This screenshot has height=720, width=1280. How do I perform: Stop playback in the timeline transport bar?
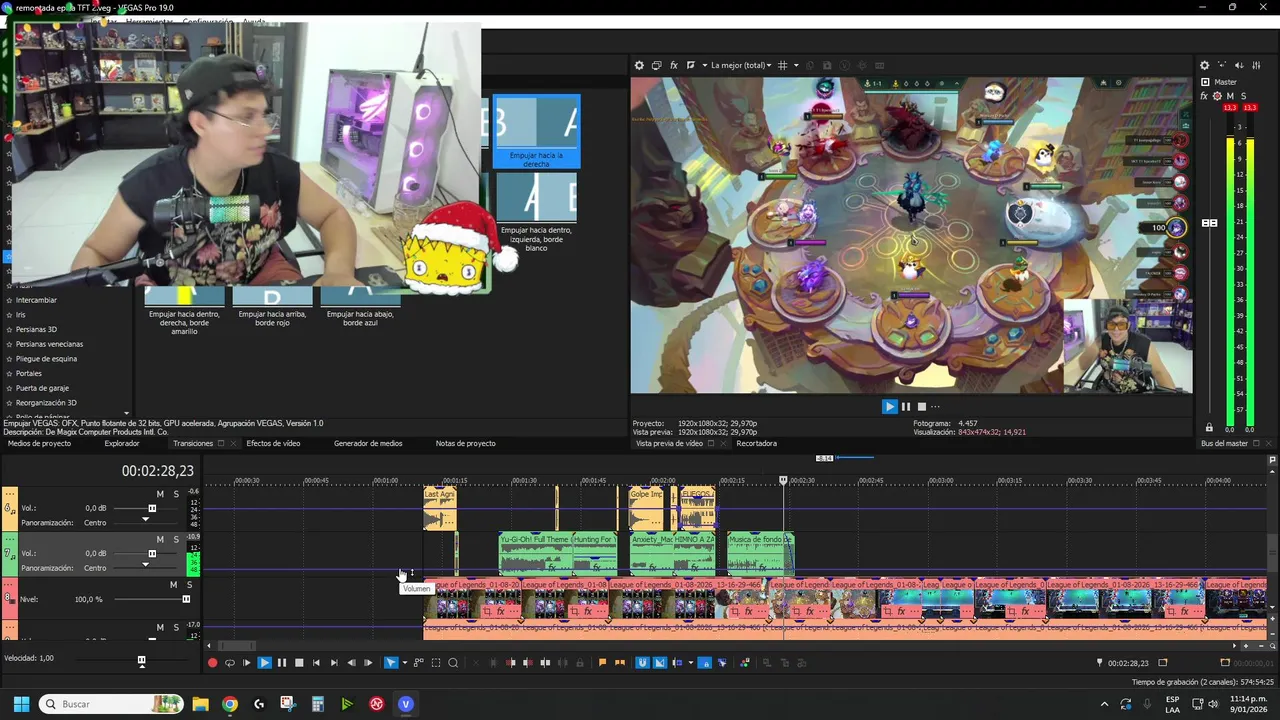[x=299, y=662]
